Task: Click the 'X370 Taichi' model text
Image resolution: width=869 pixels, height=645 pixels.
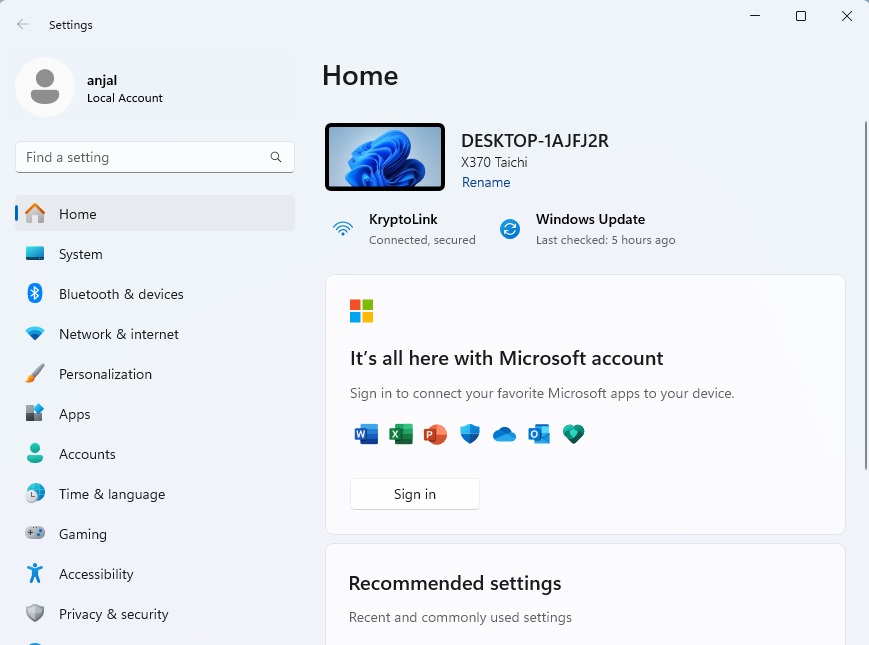Action: coord(494,162)
